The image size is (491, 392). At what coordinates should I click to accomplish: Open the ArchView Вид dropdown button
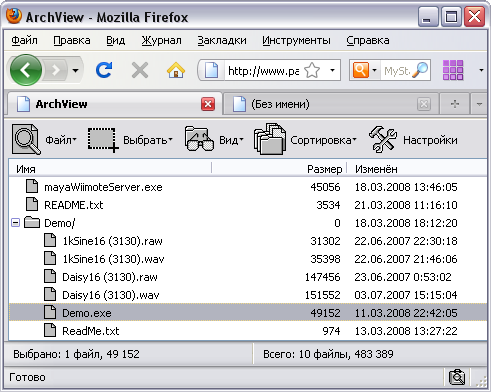pos(231,140)
